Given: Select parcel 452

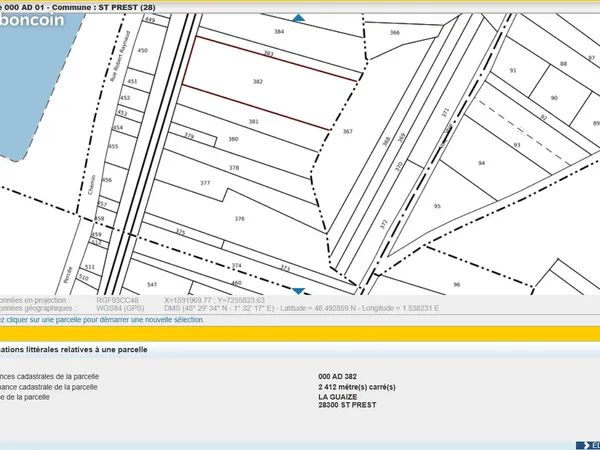Looking at the screenshot, I should [125, 98].
